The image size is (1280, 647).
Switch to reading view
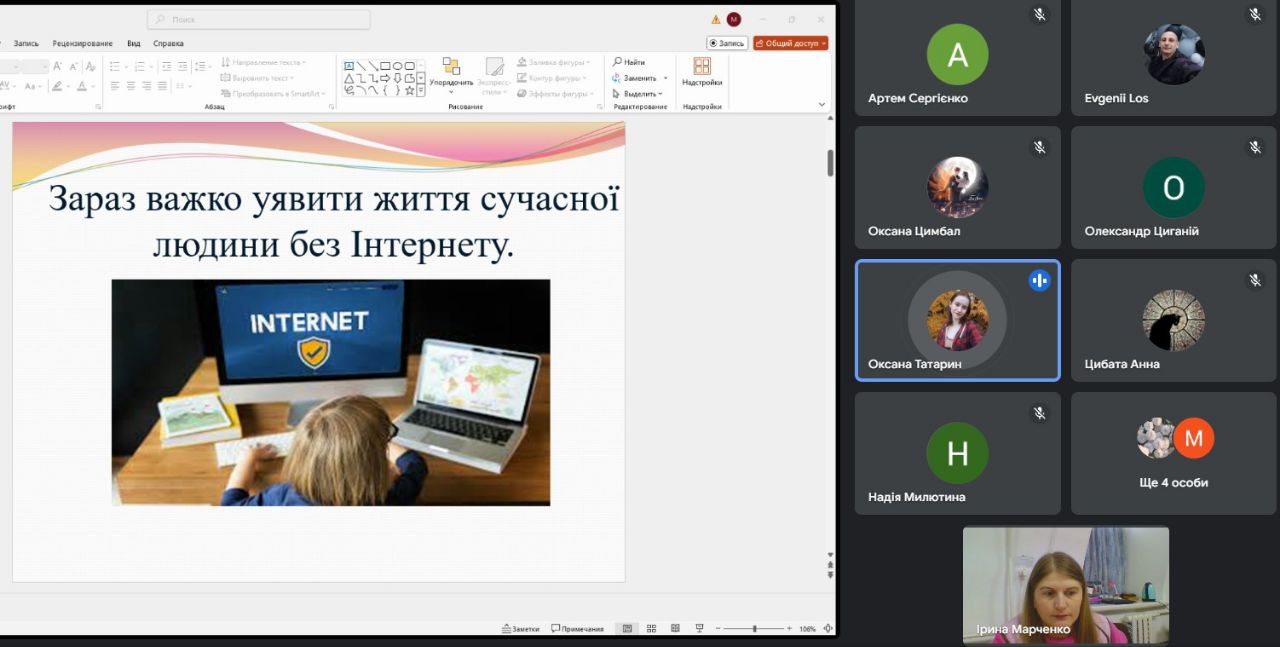pyautogui.click(x=675, y=628)
